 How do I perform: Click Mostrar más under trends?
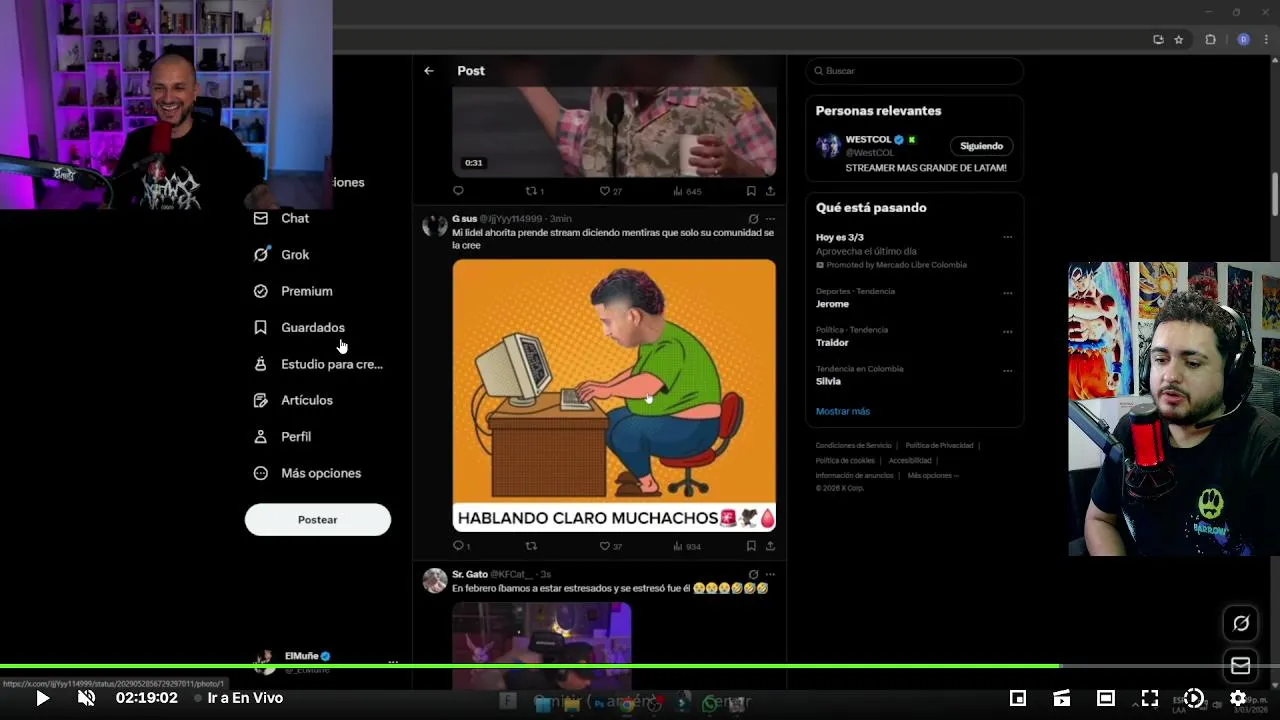(x=843, y=411)
